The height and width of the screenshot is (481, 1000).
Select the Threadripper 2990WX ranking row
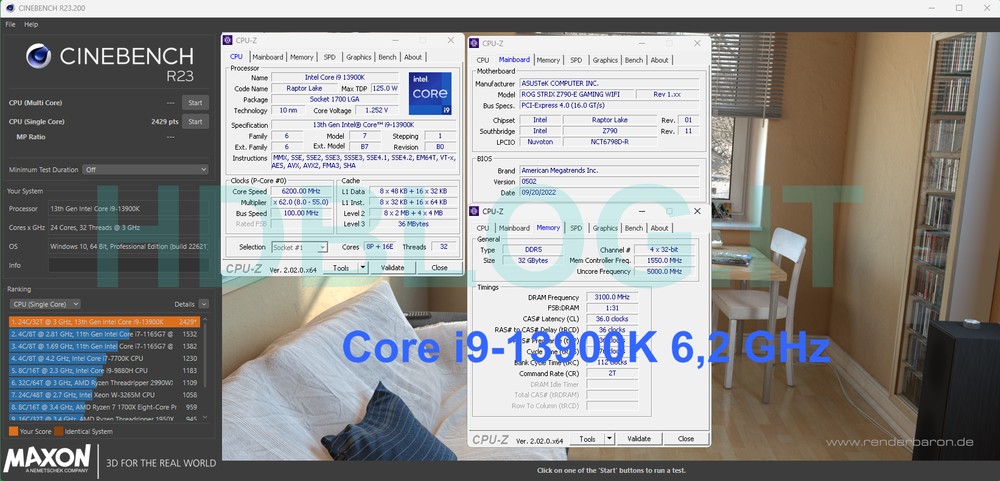[x=105, y=383]
